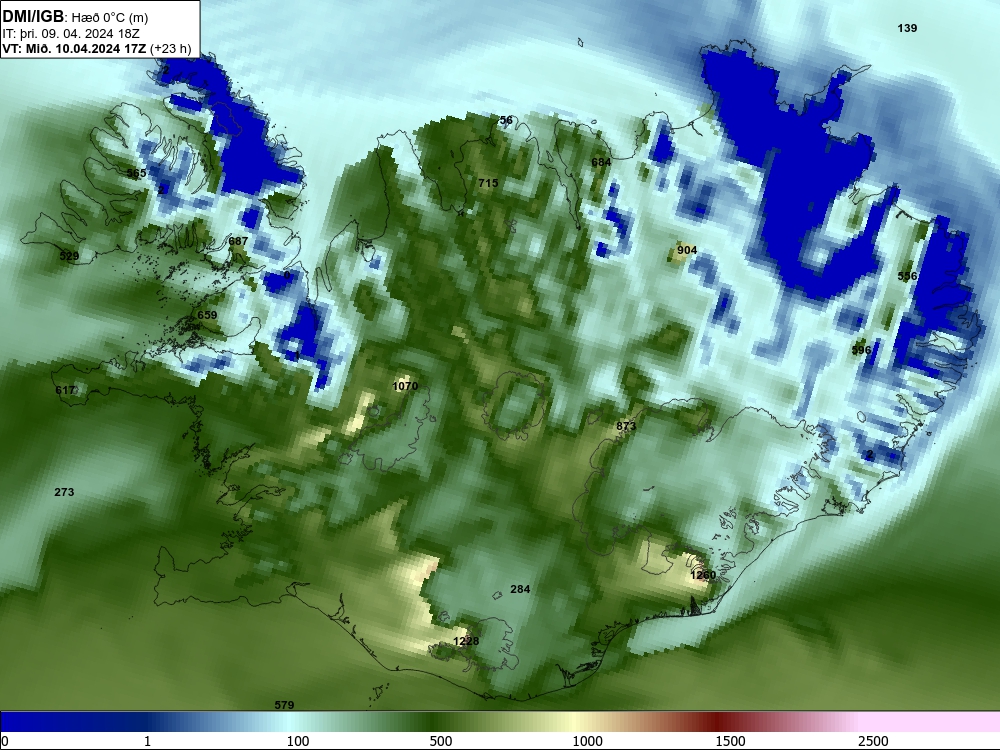1000x750 pixels.
Task: Click the dark blue end of color bar
Action: [38, 722]
